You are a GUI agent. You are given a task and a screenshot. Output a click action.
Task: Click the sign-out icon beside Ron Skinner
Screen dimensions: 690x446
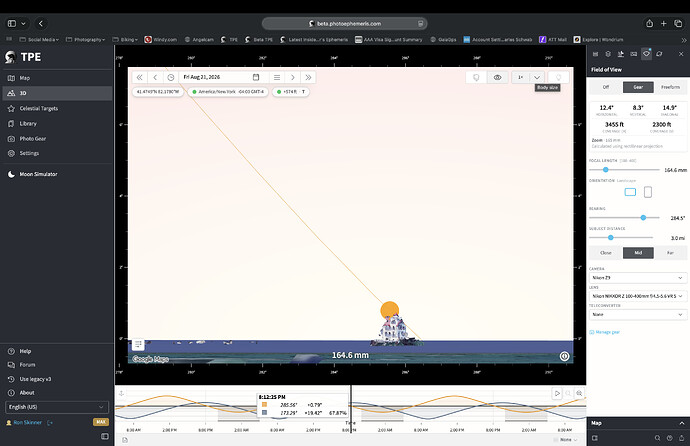50,423
